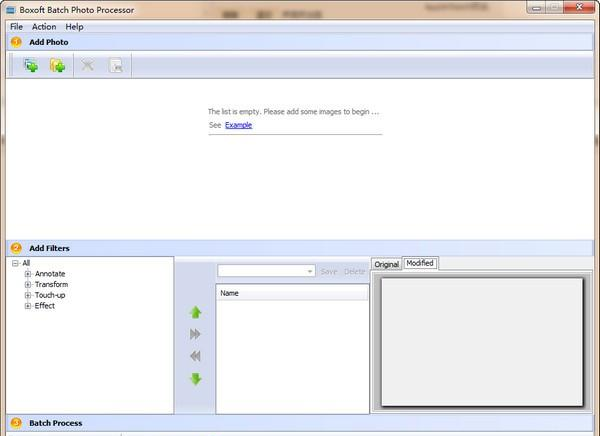Click the greyed Clear list icon

116,65
